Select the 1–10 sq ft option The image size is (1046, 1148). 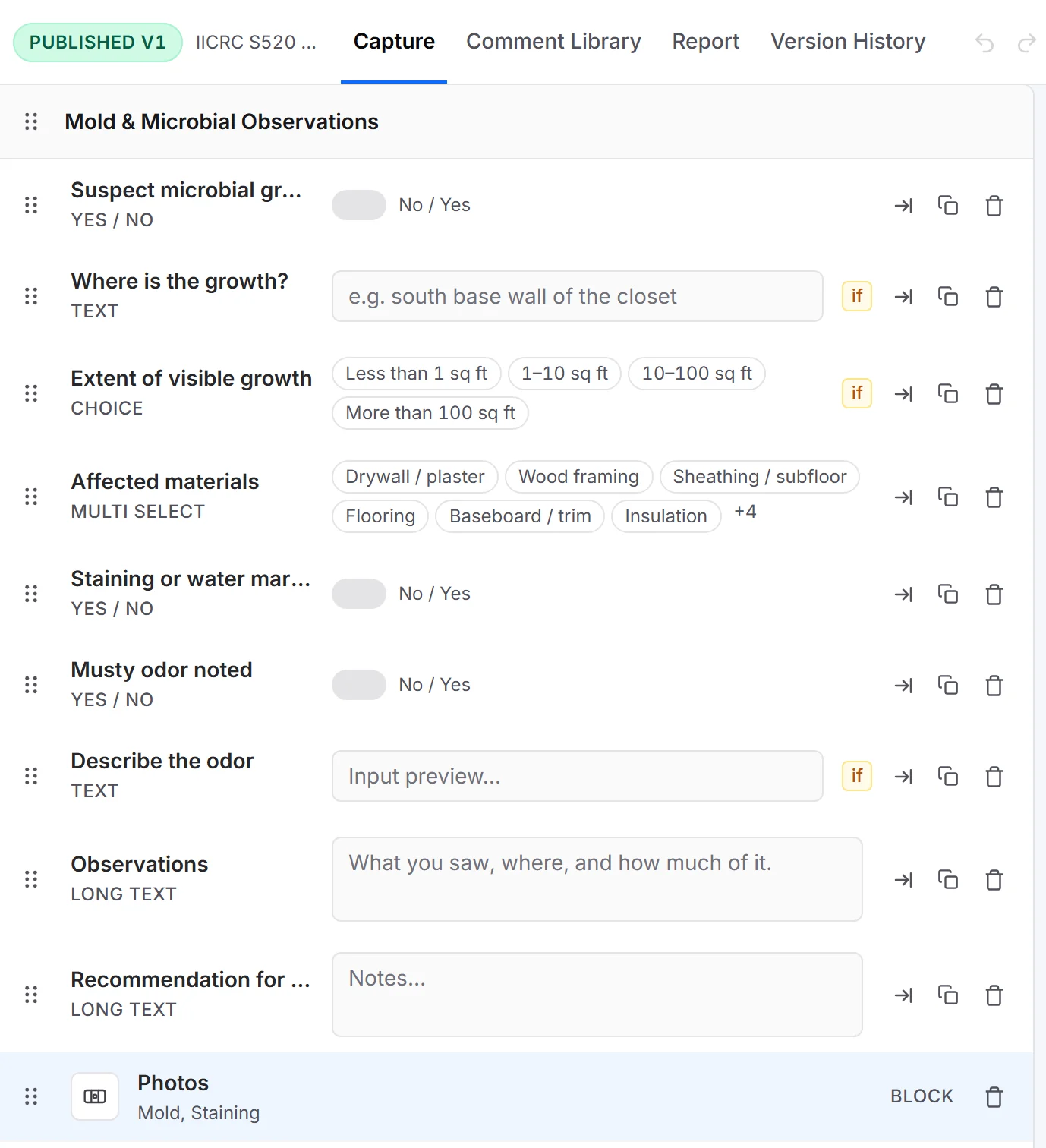tap(565, 374)
